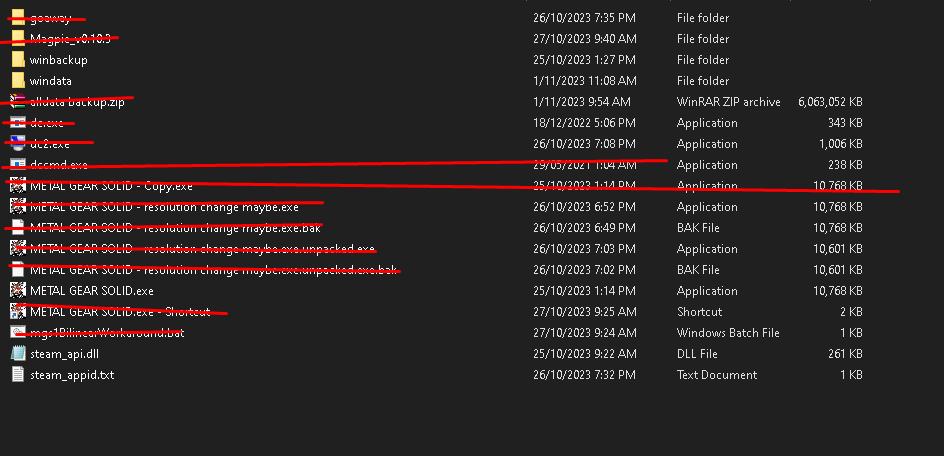Click the date 25/10/2023 9:22 AM
Image resolution: width=944 pixels, height=456 pixels.
pos(585,354)
